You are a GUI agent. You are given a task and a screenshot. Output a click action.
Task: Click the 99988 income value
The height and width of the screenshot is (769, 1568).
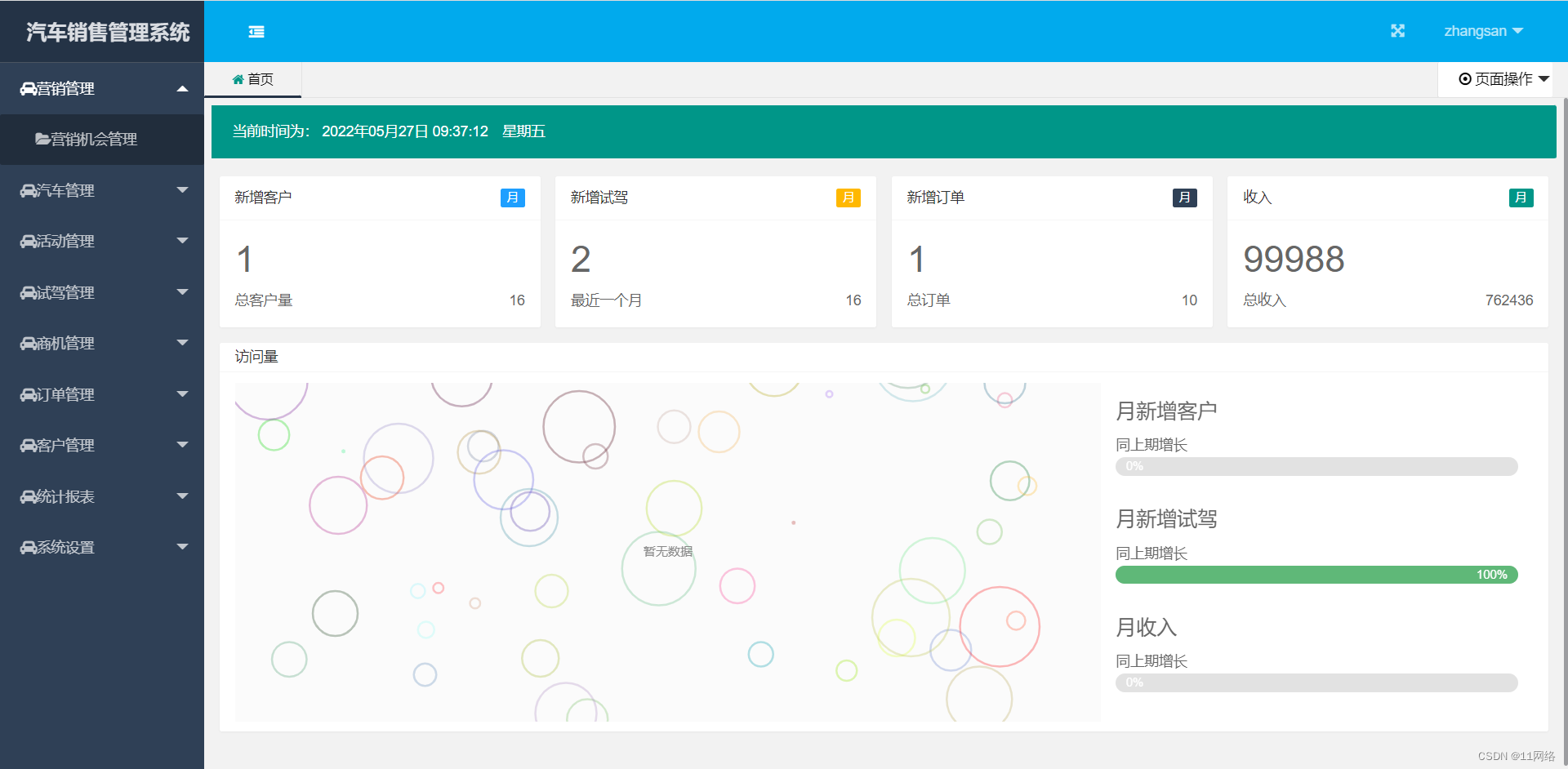[1294, 260]
